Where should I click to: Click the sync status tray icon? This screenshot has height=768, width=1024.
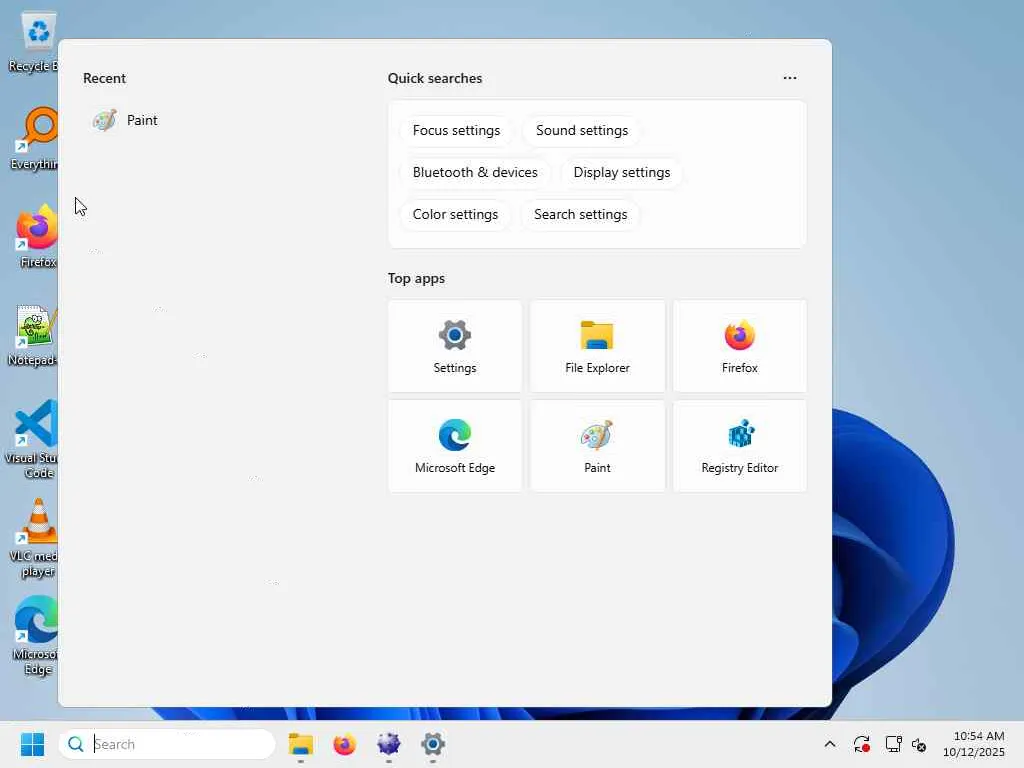pyautogui.click(x=861, y=744)
